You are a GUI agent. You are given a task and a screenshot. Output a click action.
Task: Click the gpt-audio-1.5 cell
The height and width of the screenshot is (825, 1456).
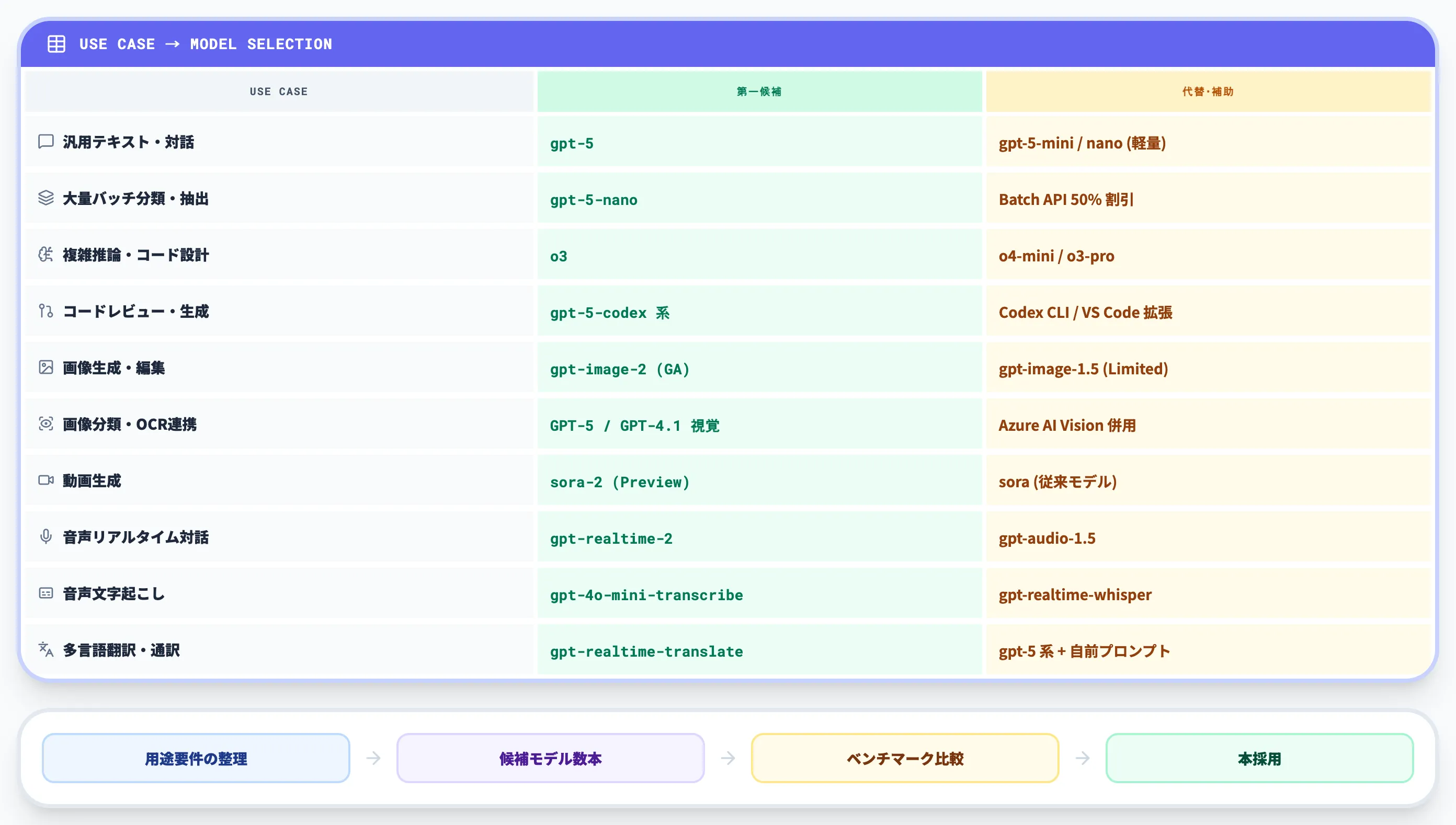1208,537
